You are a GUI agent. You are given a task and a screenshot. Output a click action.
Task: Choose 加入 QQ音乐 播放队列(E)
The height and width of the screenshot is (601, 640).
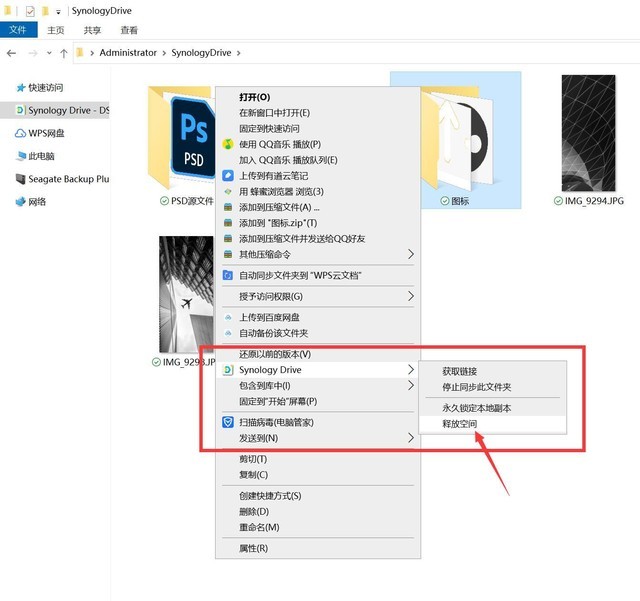[318, 160]
